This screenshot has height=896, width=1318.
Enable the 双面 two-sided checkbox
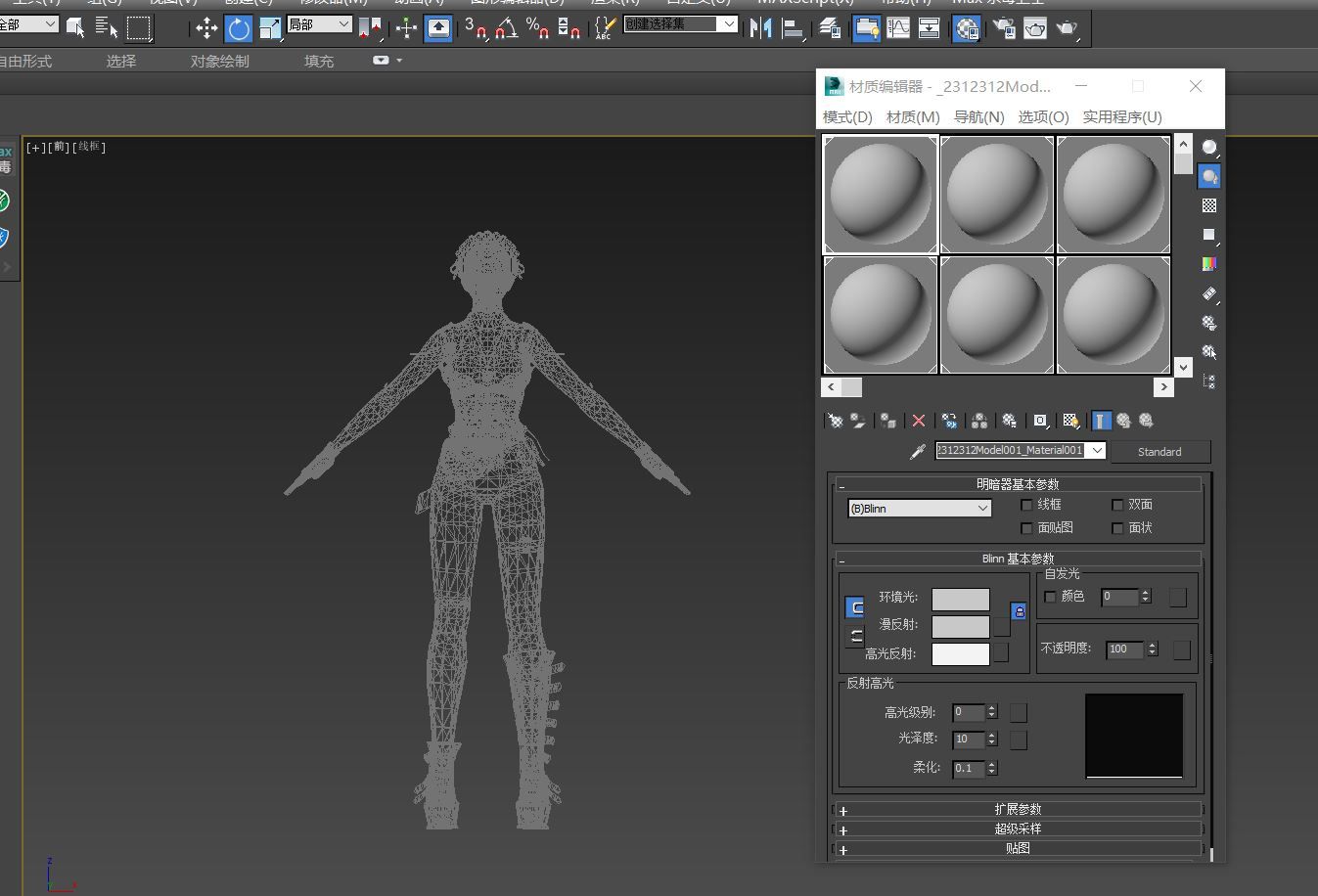(x=1117, y=505)
